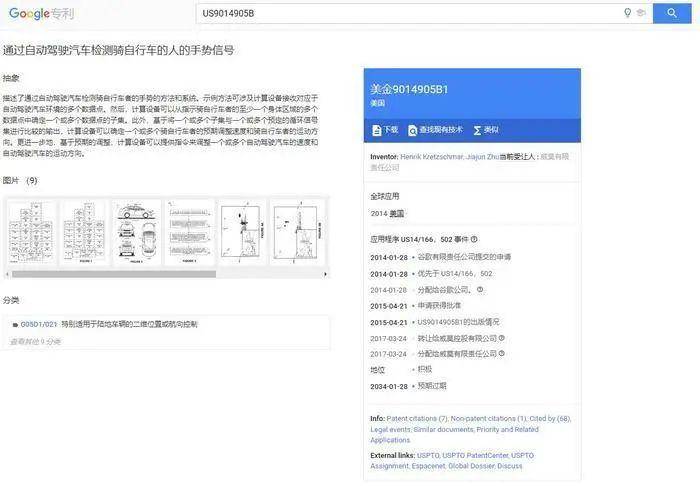Open inventor Jiajun Zhu link
700x486 pixels.
pyautogui.click(x=483, y=157)
